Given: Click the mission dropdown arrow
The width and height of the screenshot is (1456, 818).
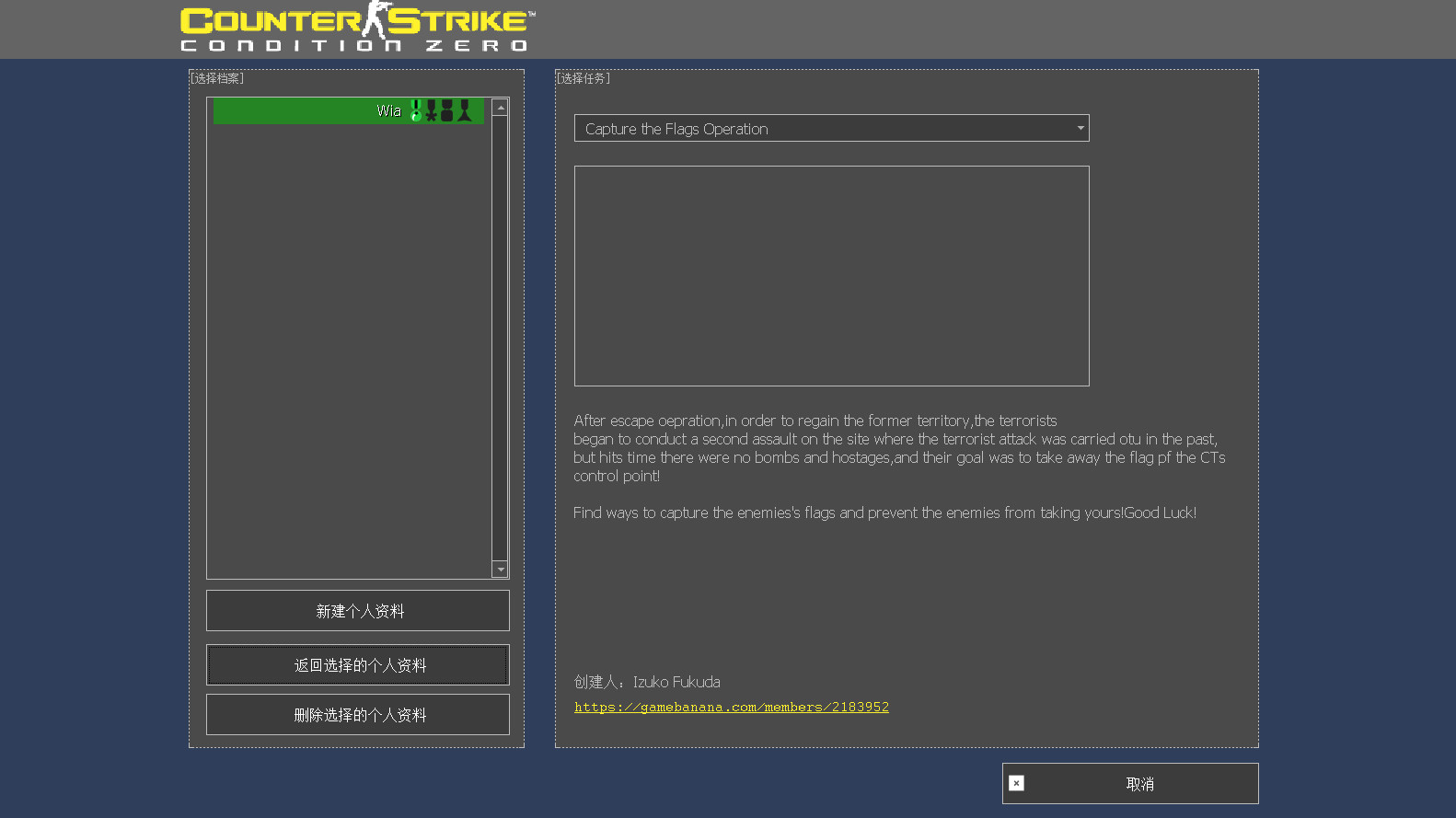Looking at the screenshot, I should click(x=1080, y=128).
